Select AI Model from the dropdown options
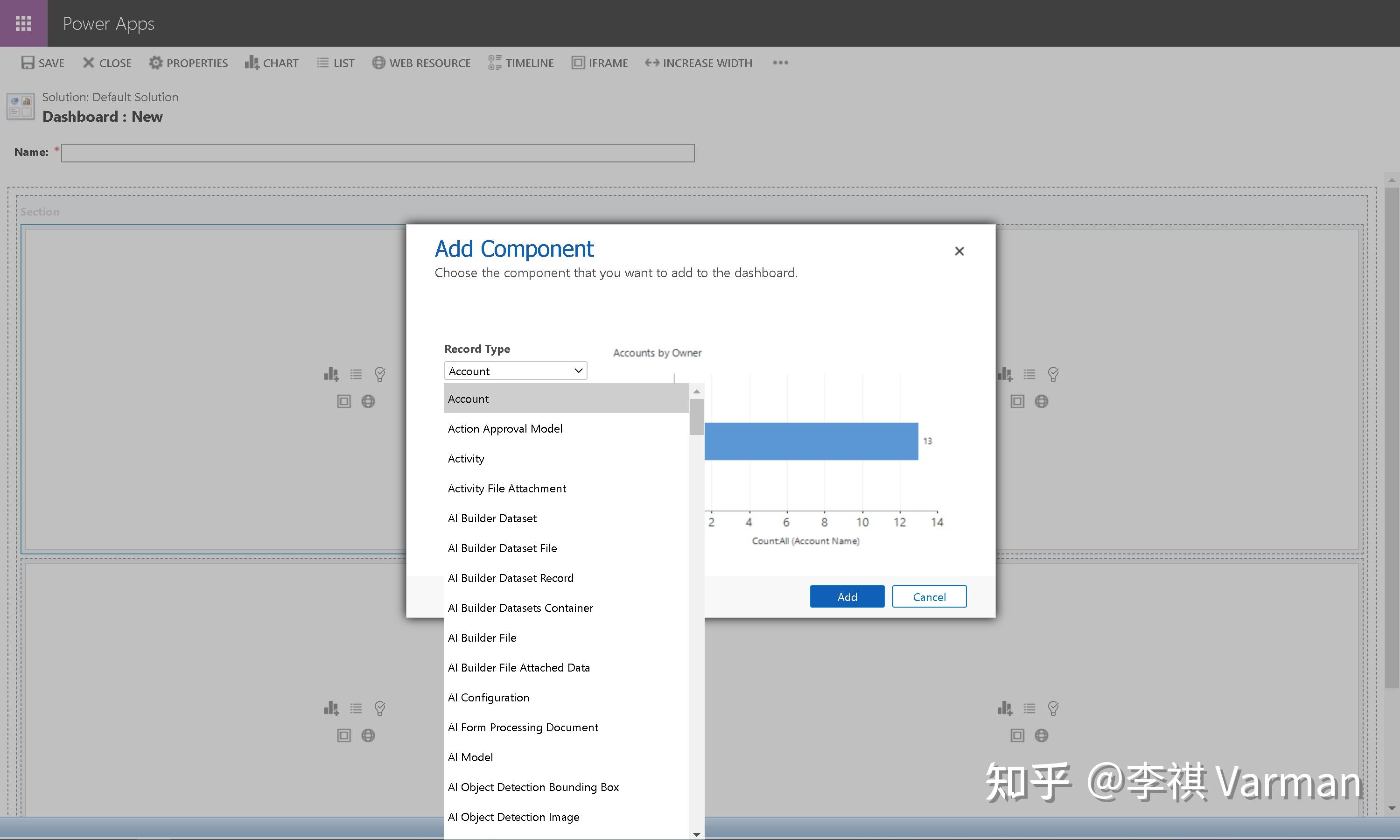Viewport: 1400px width, 840px height. pyautogui.click(x=470, y=757)
